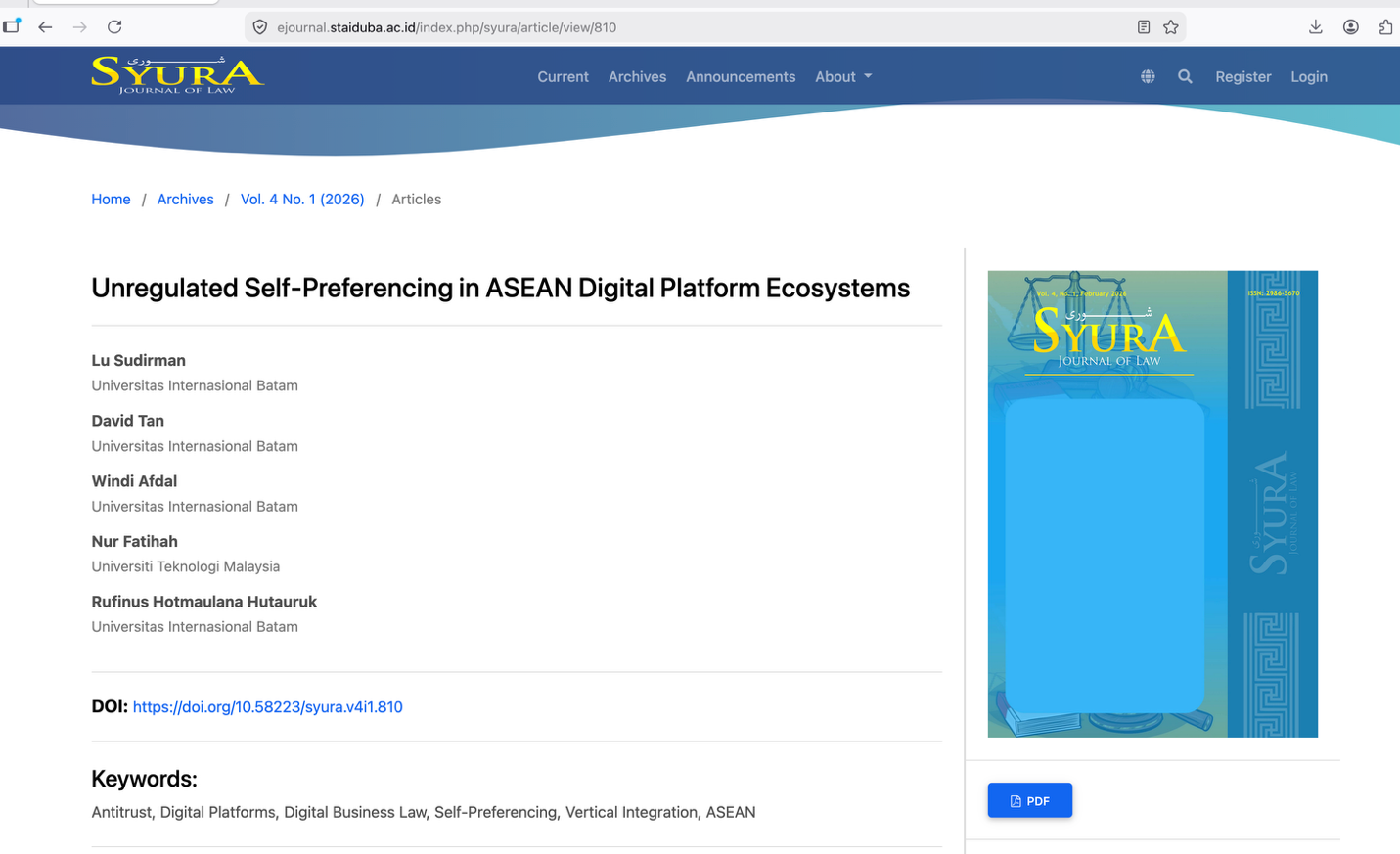Select author name Rufinus Hotmaulana Hutauruk
The image size is (1400, 854).
203,602
